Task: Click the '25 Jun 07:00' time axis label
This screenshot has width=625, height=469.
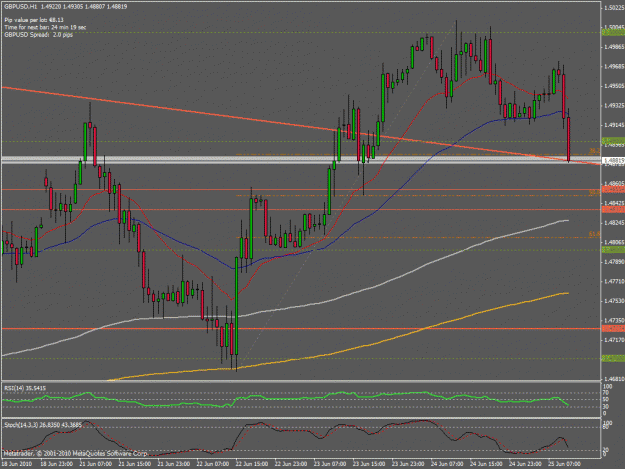Action: pos(564,464)
